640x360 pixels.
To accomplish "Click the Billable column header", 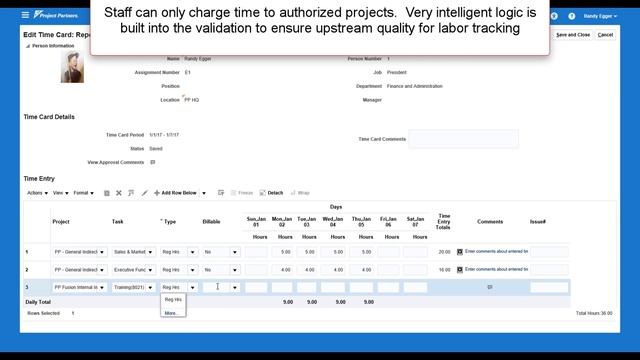I will 211,222.
